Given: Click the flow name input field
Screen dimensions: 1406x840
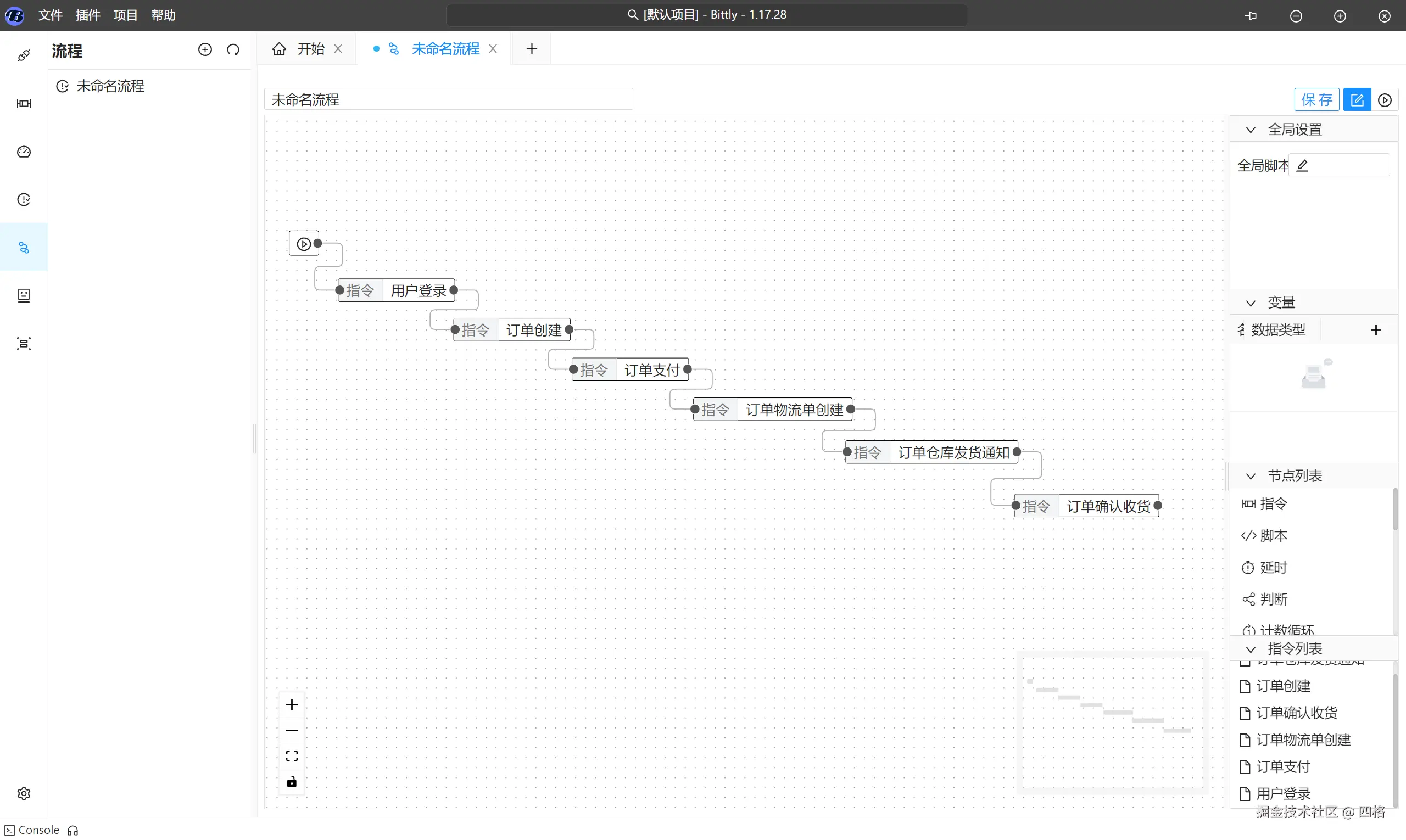Looking at the screenshot, I should (x=448, y=99).
